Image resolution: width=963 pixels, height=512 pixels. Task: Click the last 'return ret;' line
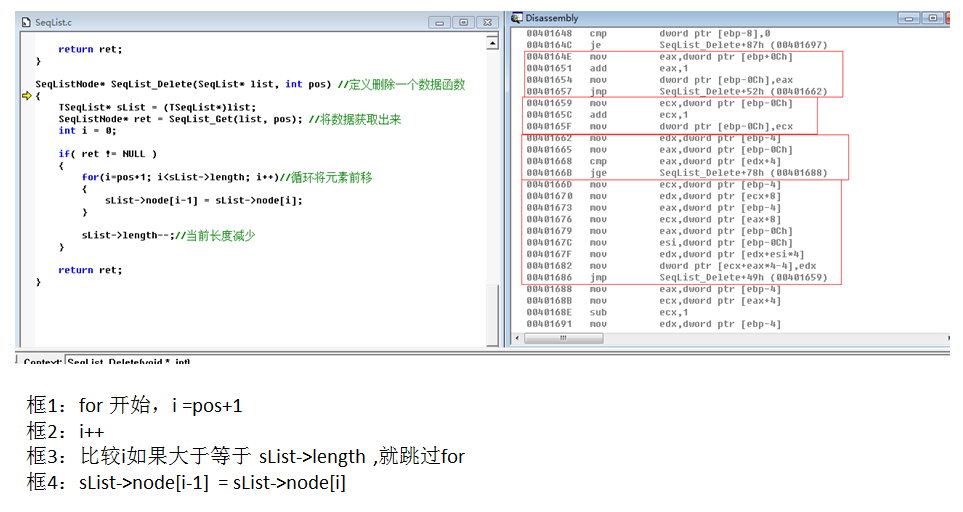coord(90,270)
